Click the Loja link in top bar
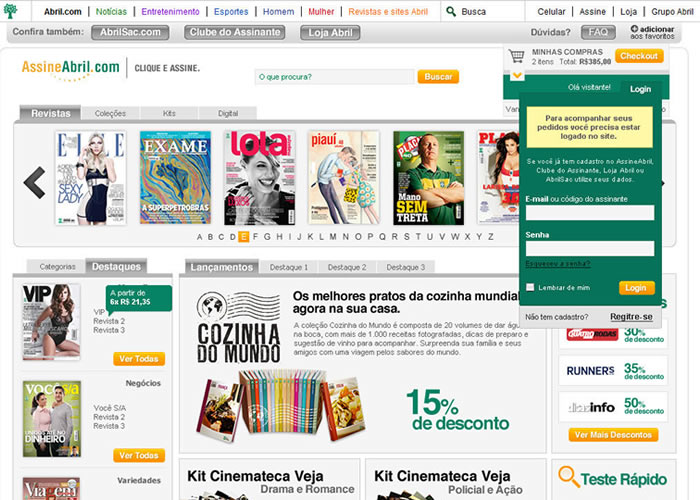 click(x=628, y=12)
